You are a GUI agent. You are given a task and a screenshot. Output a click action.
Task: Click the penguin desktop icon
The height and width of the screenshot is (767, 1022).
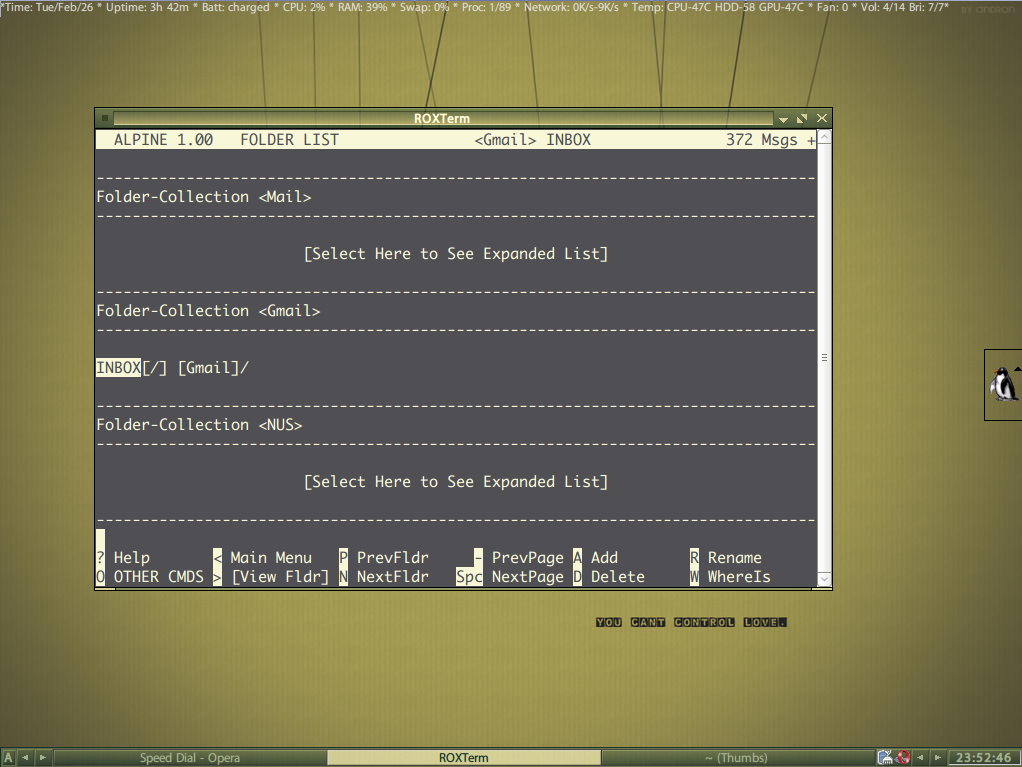pyautogui.click(x=1004, y=384)
